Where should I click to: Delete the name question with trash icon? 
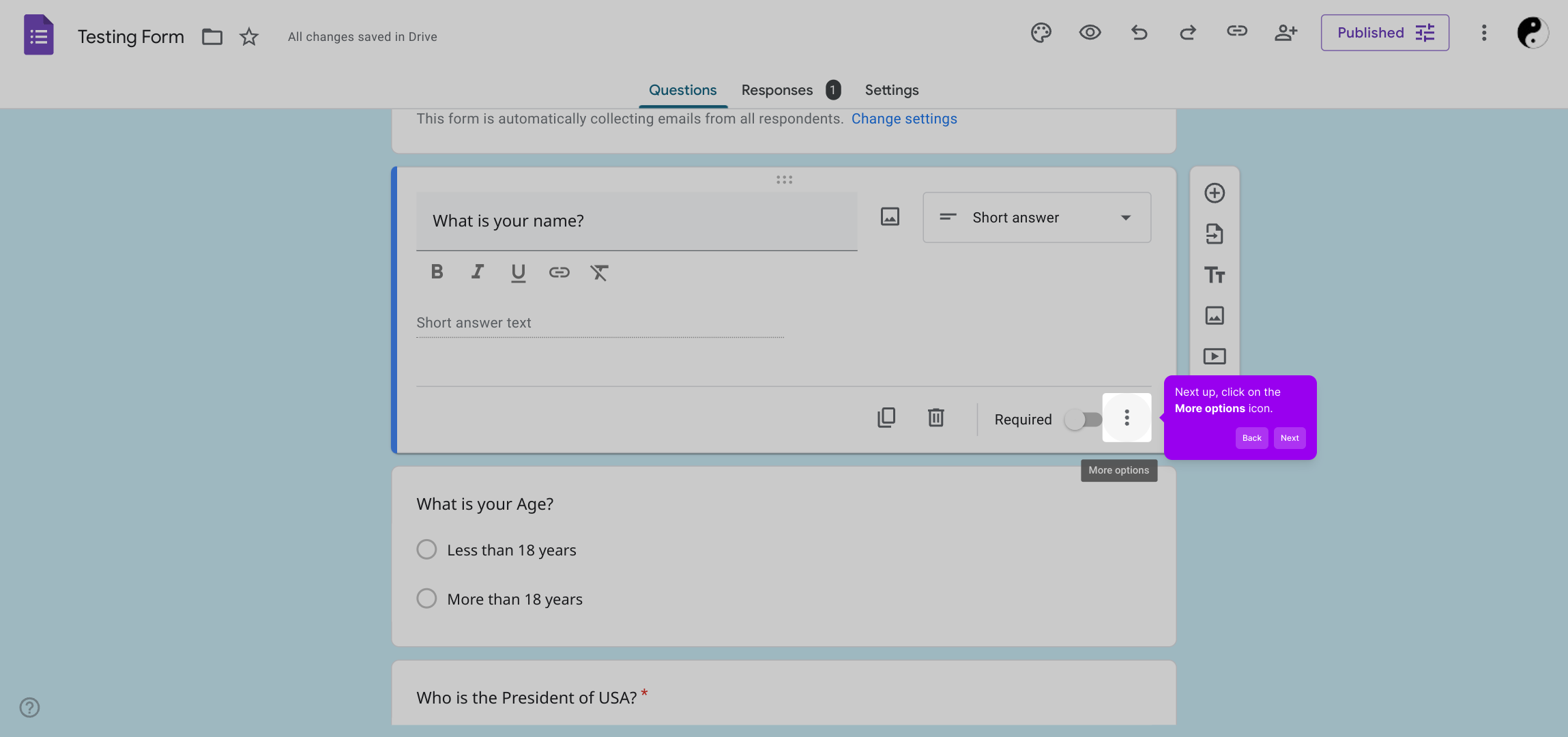coord(935,418)
